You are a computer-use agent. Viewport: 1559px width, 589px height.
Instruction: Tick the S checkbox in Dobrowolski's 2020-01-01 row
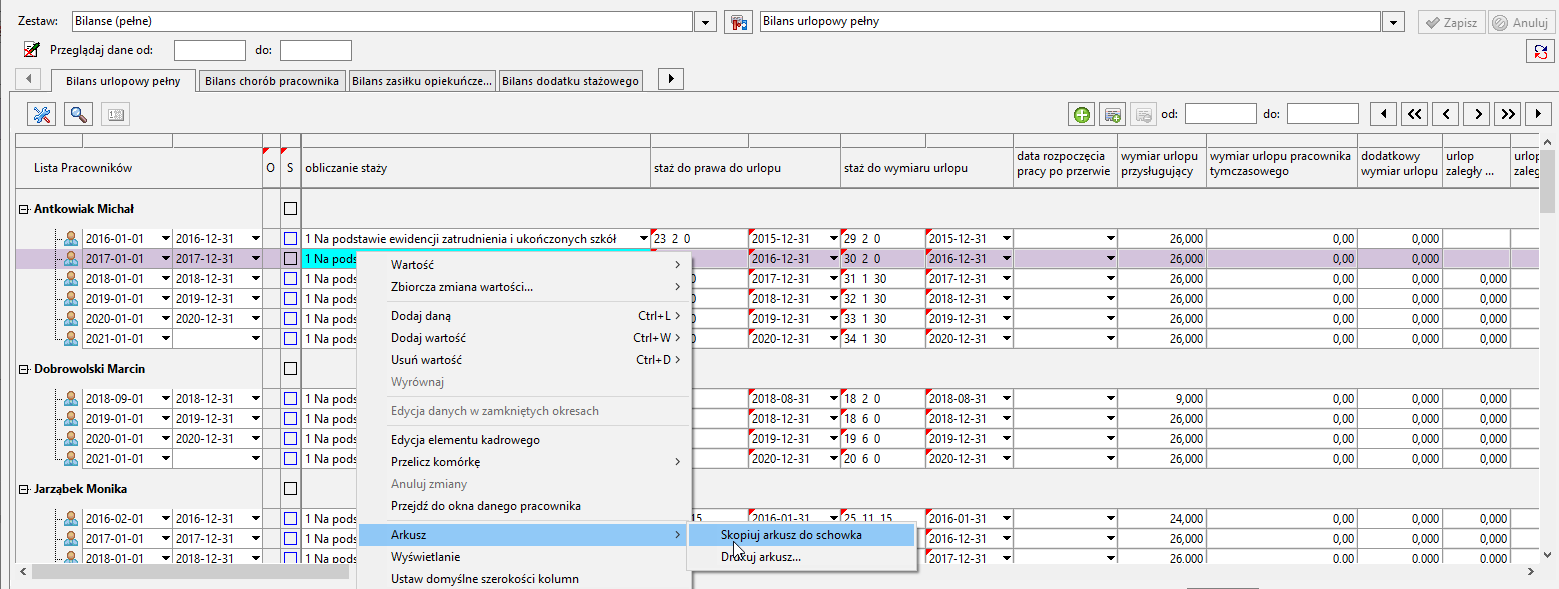(x=290, y=439)
